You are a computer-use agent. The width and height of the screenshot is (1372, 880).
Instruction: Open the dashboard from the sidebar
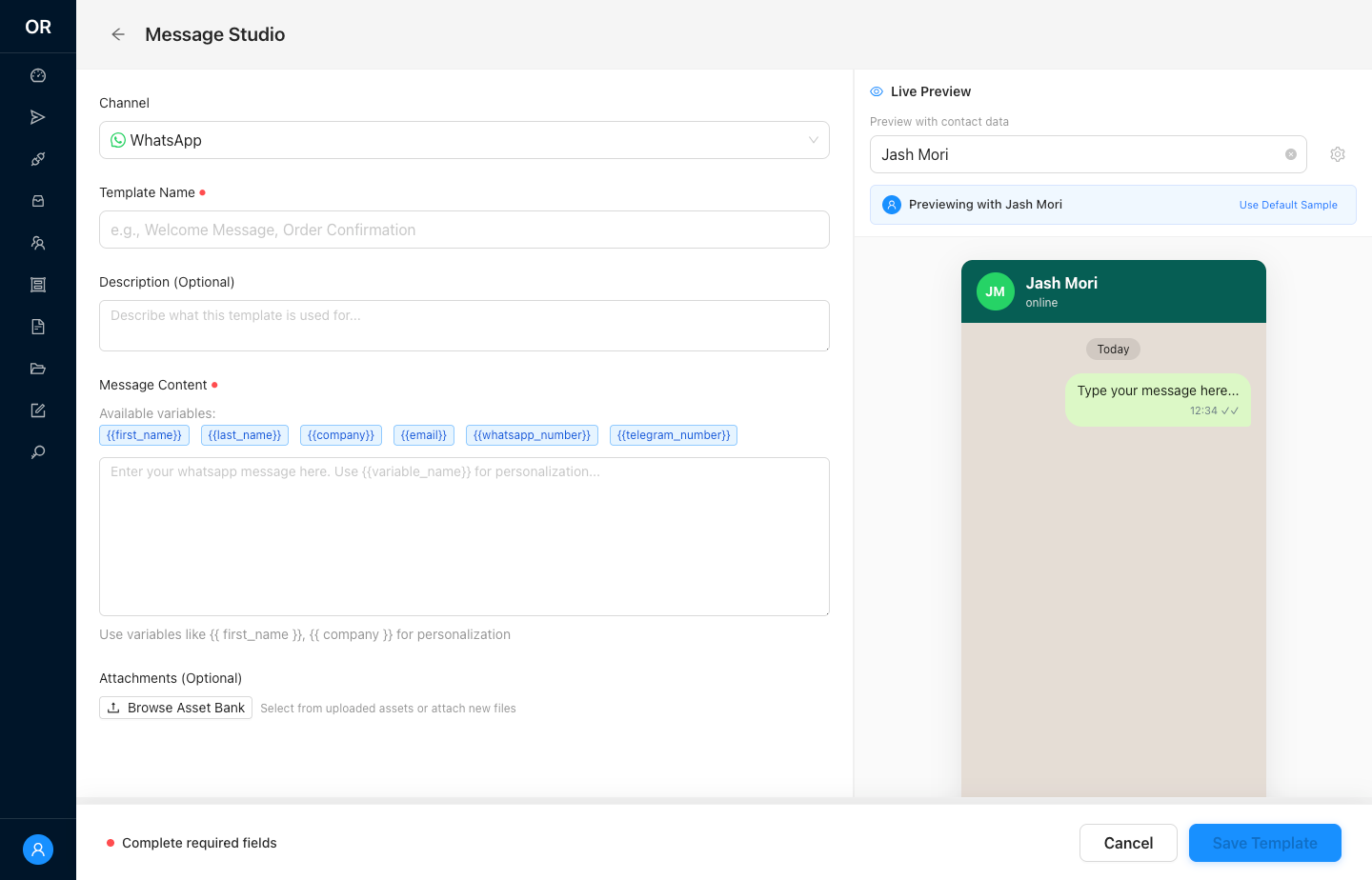(x=38, y=75)
